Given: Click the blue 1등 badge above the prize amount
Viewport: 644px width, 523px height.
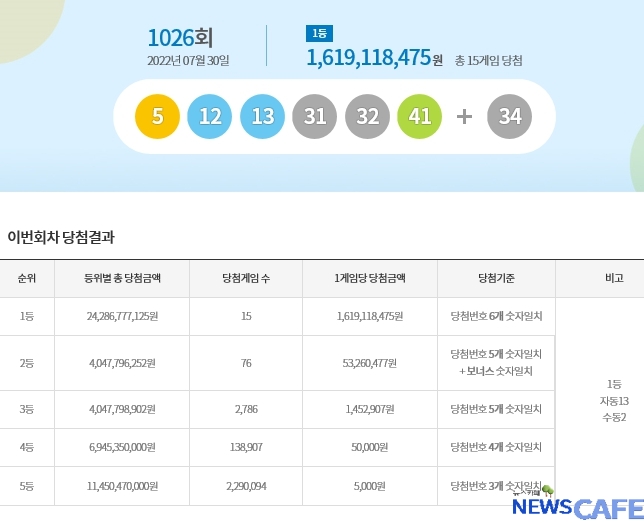Looking at the screenshot, I should click(319, 34).
